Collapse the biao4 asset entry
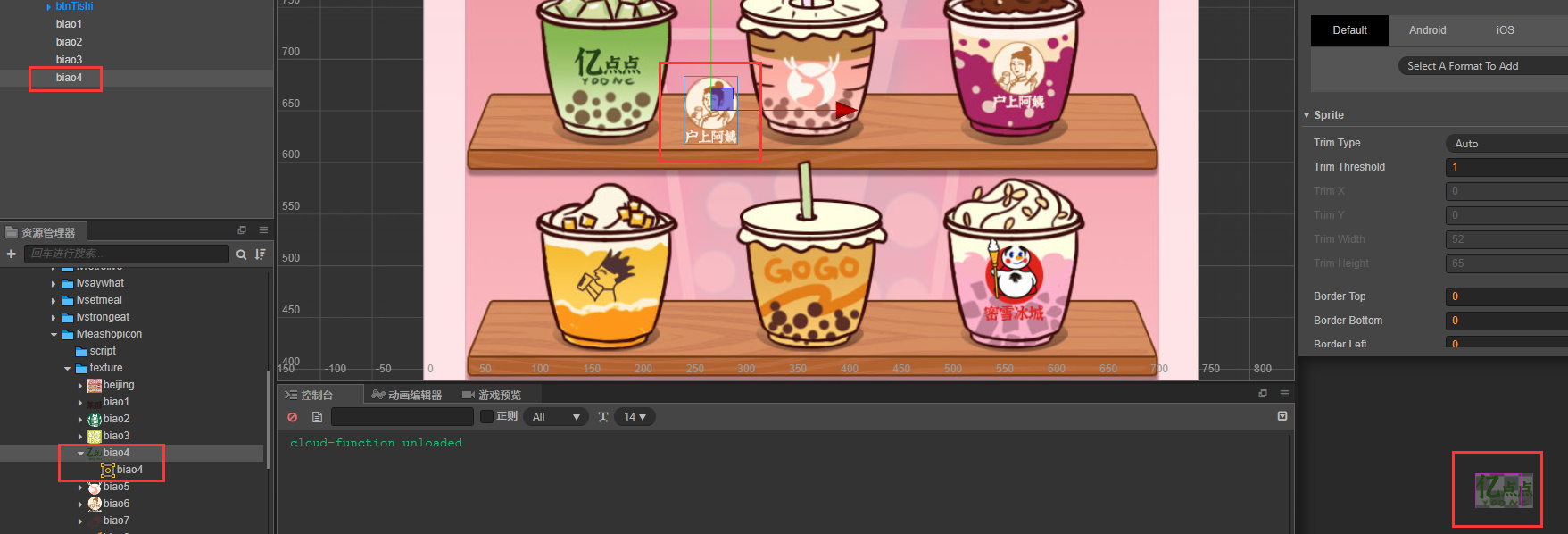 pyautogui.click(x=80, y=454)
